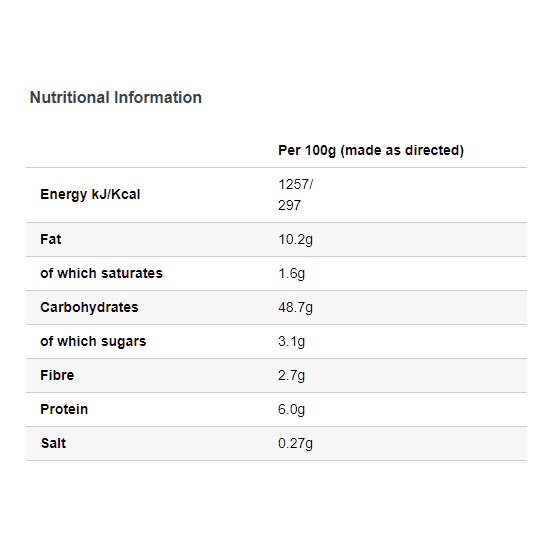
Task: Select the 'of which saturates' label
Action: tap(101, 273)
